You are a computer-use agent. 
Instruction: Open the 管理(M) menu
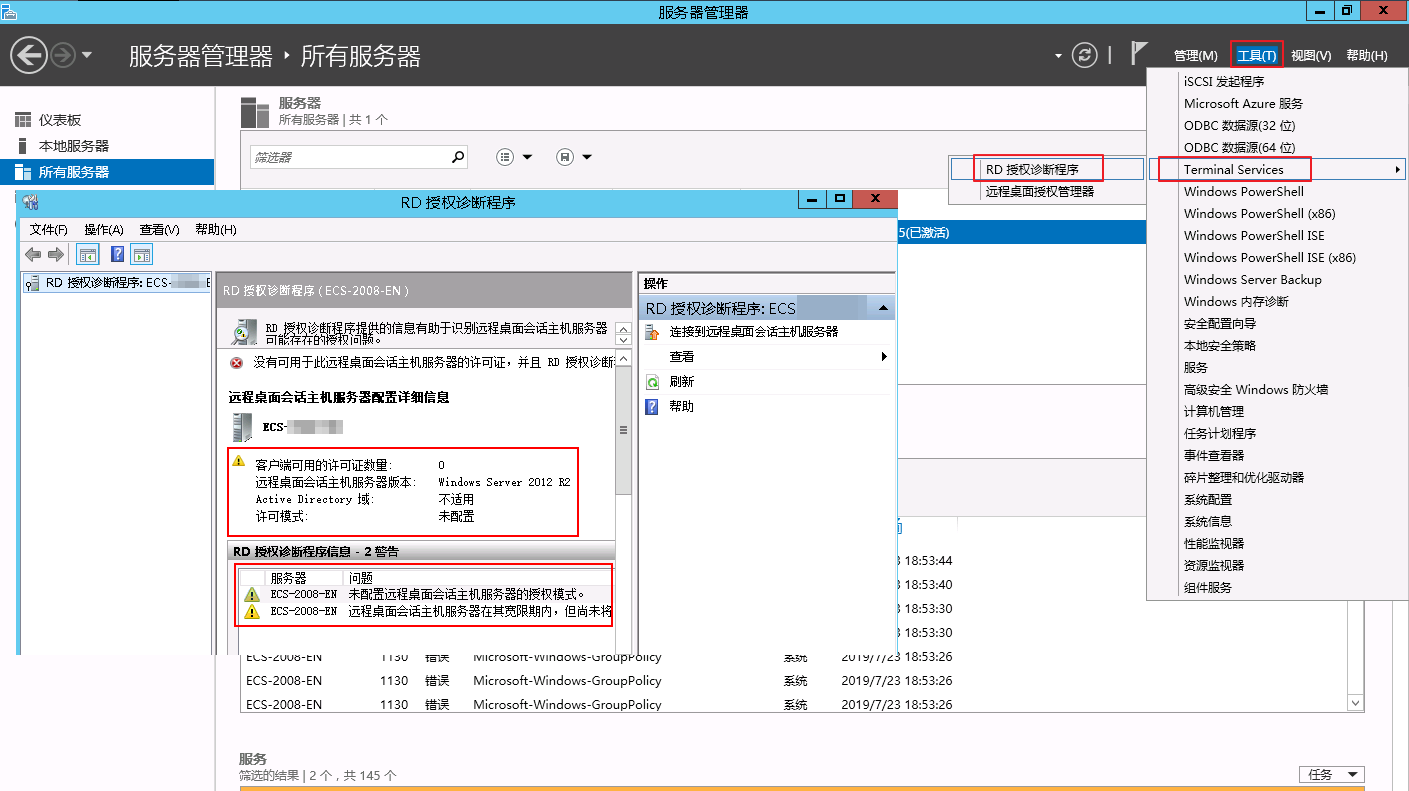click(x=1196, y=56)
